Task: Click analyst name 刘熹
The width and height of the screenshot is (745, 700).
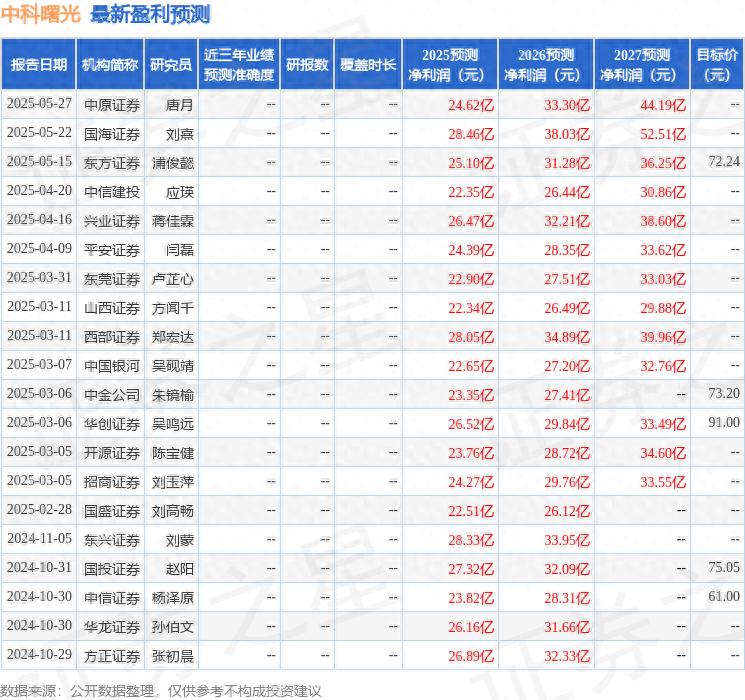Action: 180,134
